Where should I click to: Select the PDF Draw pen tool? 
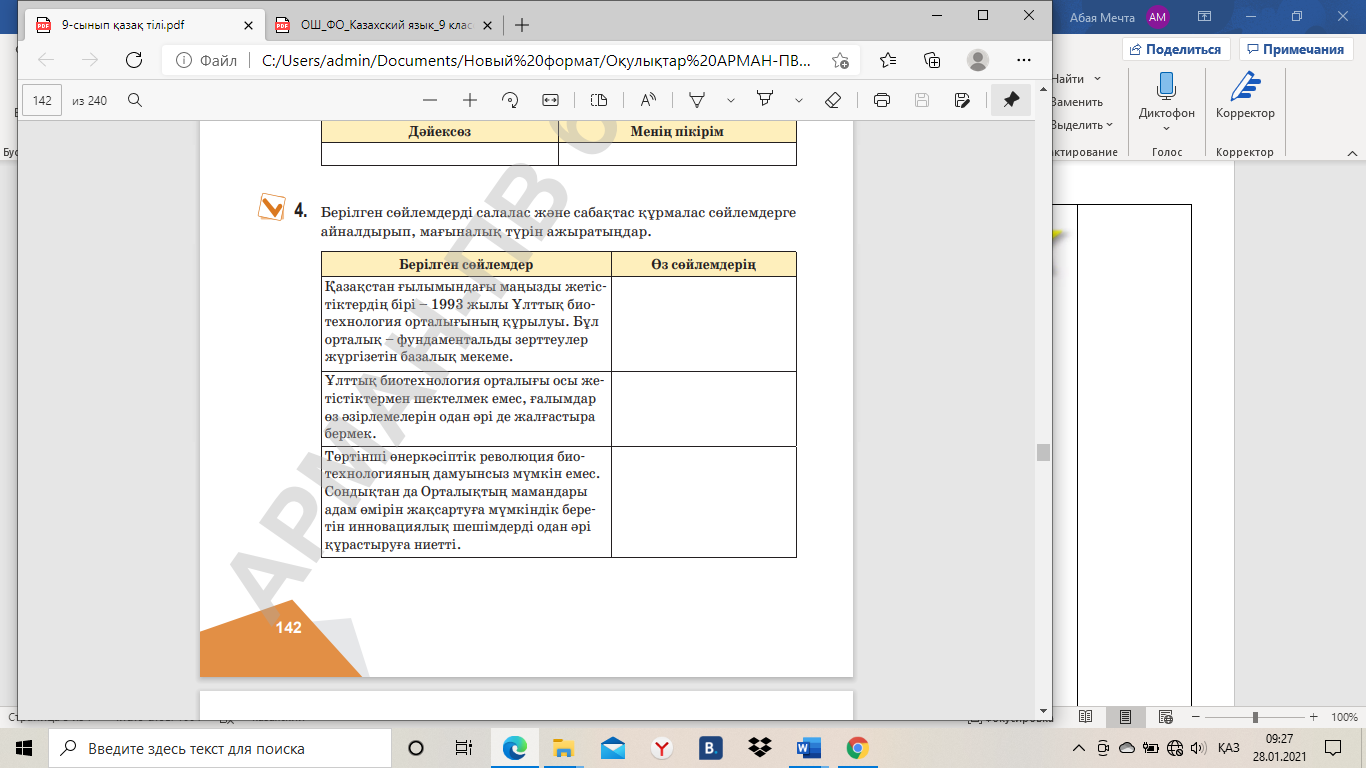click(698, 100)
